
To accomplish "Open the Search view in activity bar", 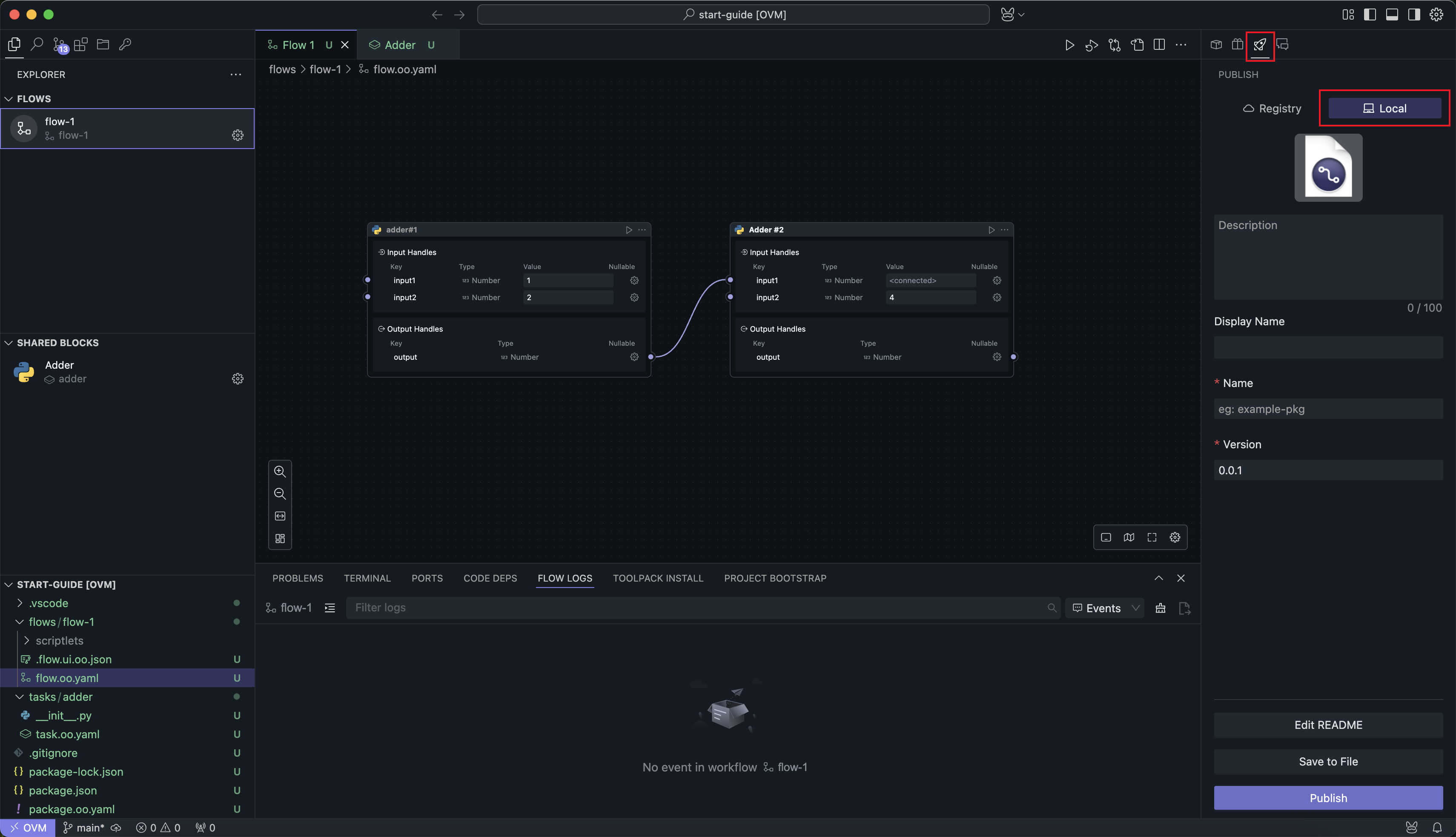I will click(37, 44).
